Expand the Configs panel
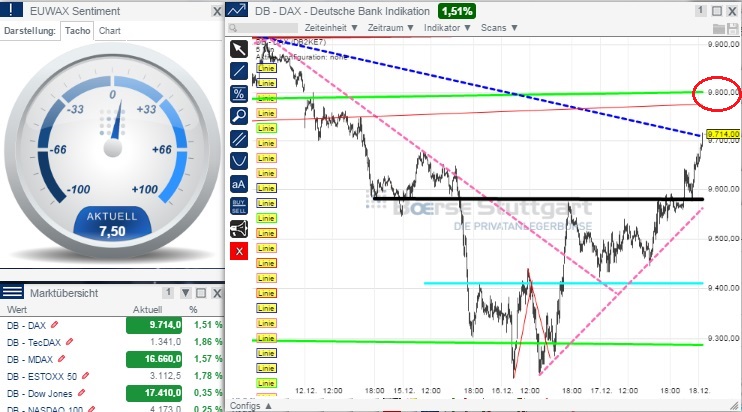Image resolution: width=742 pixels, height=412 pixels. pyautogui.click(x=251, y=406)
